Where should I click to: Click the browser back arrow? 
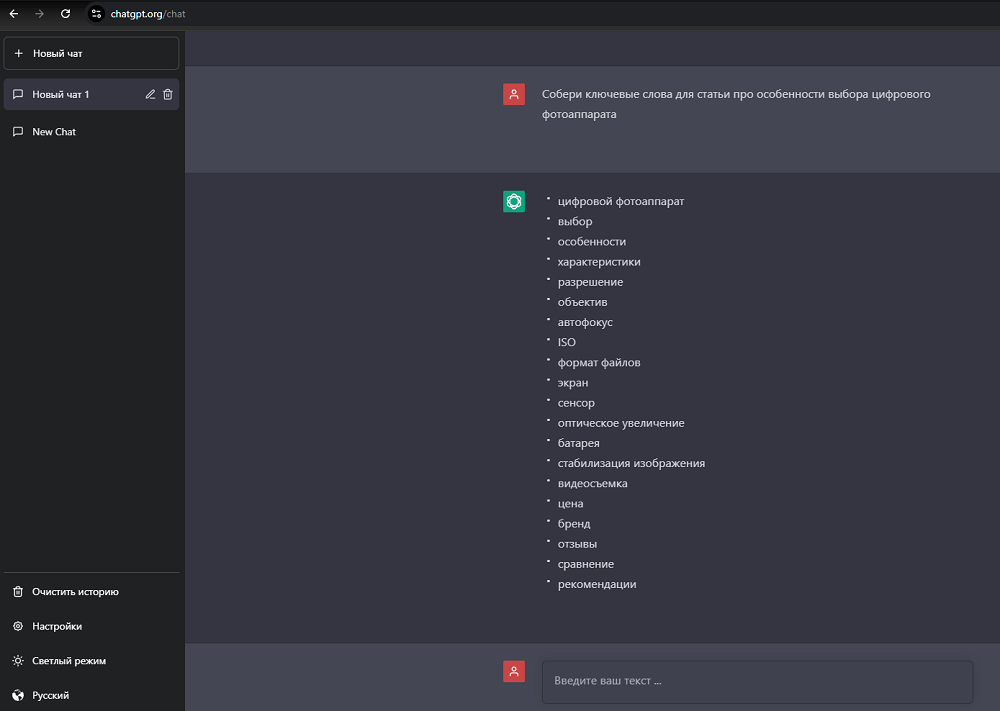coord(14,14)
